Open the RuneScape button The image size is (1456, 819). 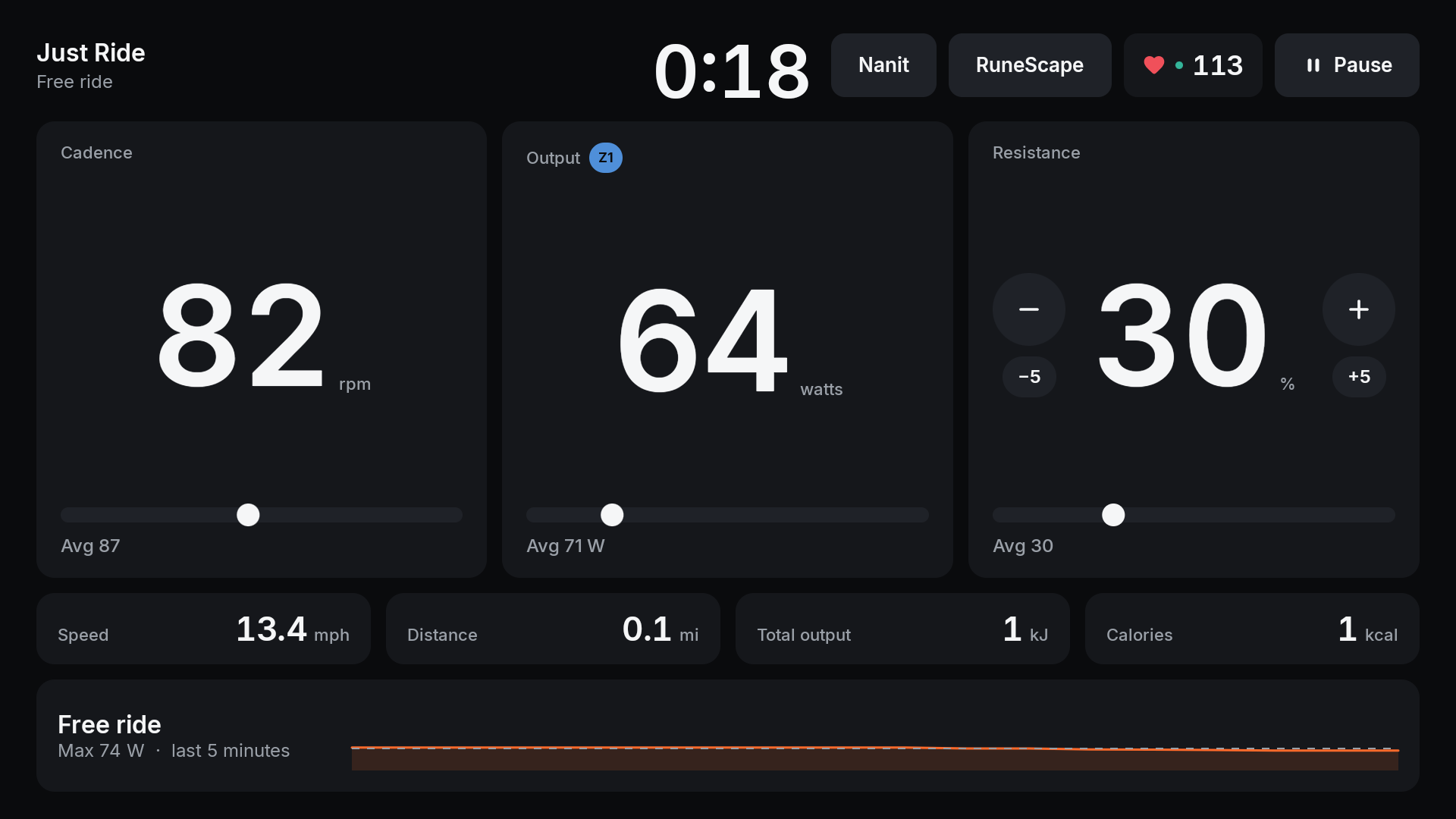tap(1030, 65)
